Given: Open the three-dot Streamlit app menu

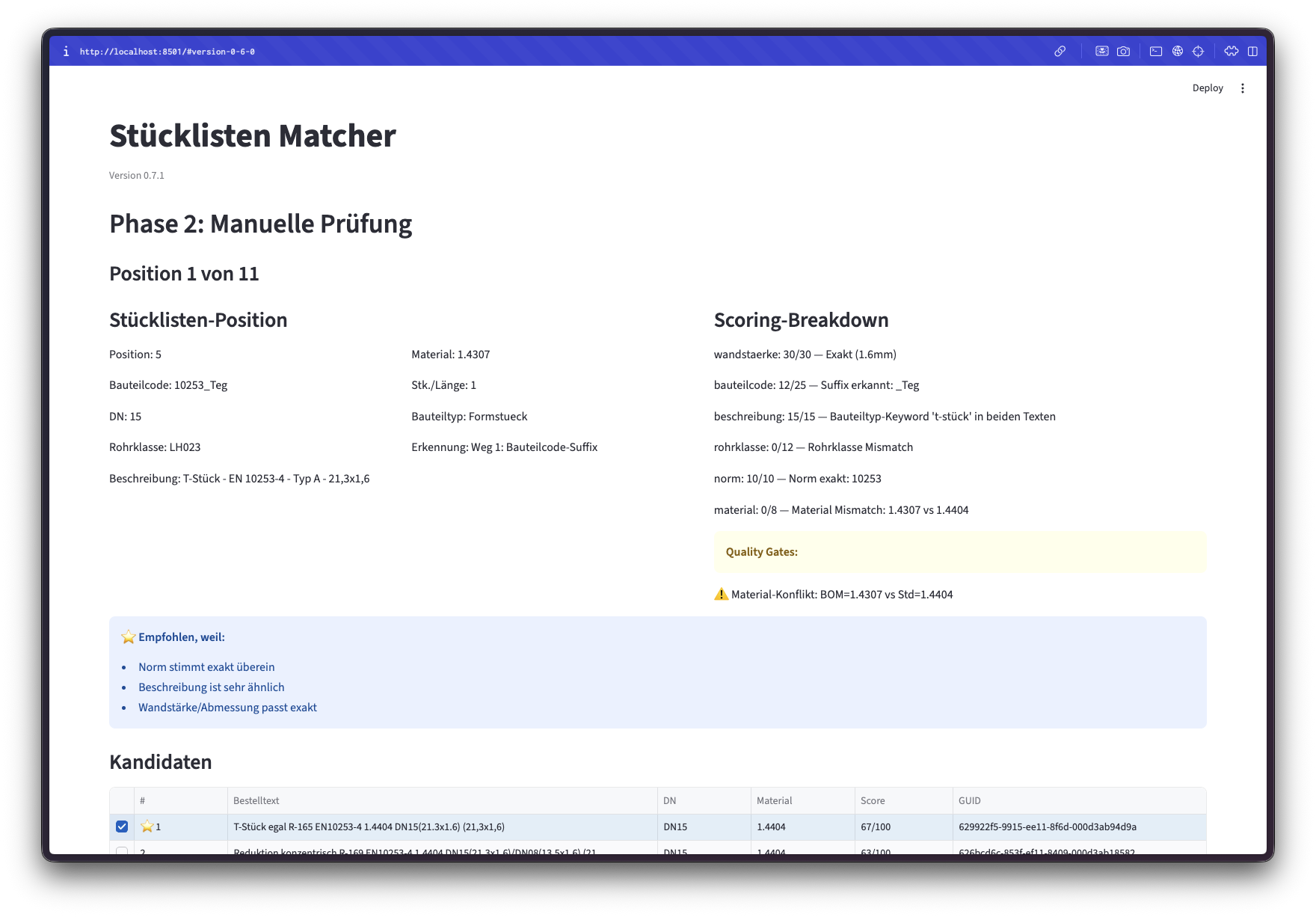Looking at the screenshot, I should 1243,88.
